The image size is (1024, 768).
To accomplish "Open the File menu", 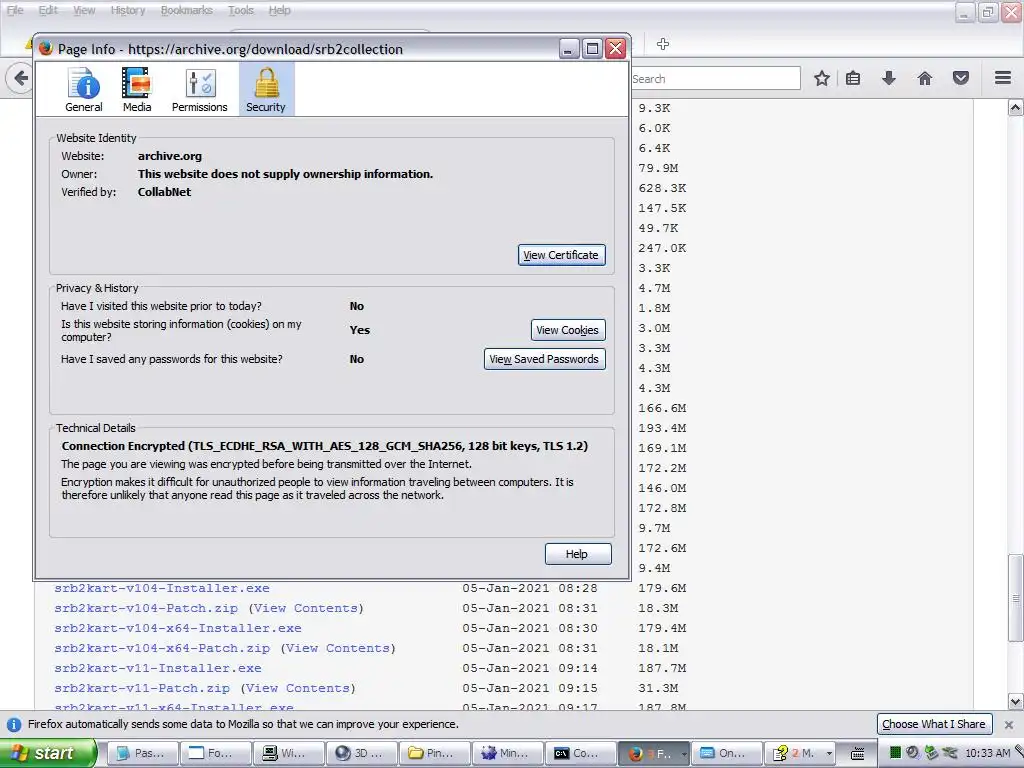I will [x=15, y=10].
